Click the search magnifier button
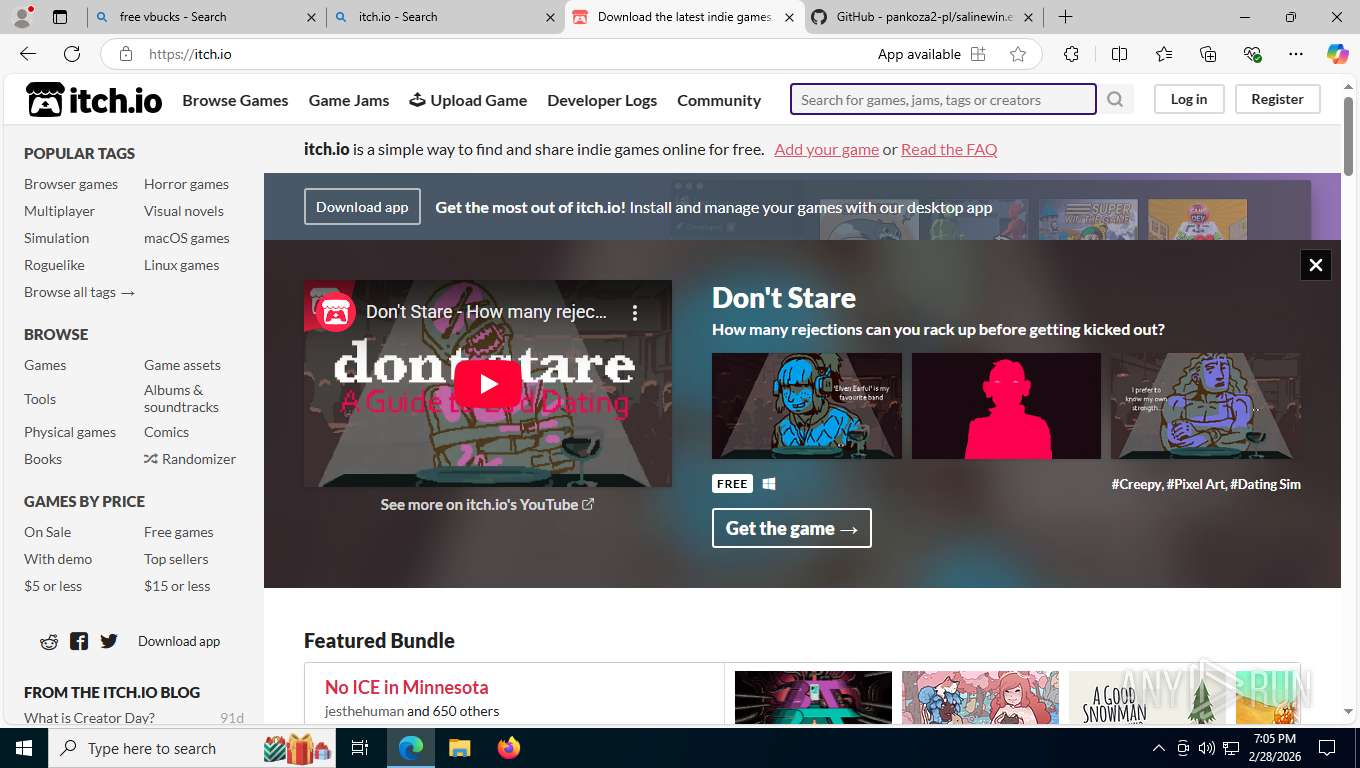The width and height of the screenshot is (1360, 768). tap(1115, 99)
